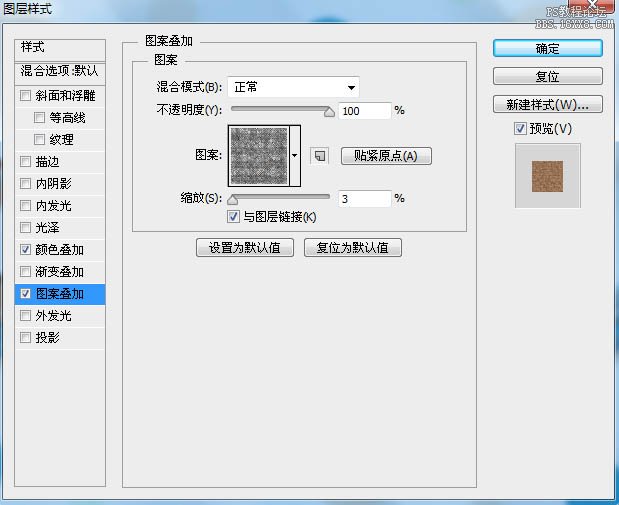
Task: Click the 不透明度 slider handle
Action: click(x=329, y=112)
